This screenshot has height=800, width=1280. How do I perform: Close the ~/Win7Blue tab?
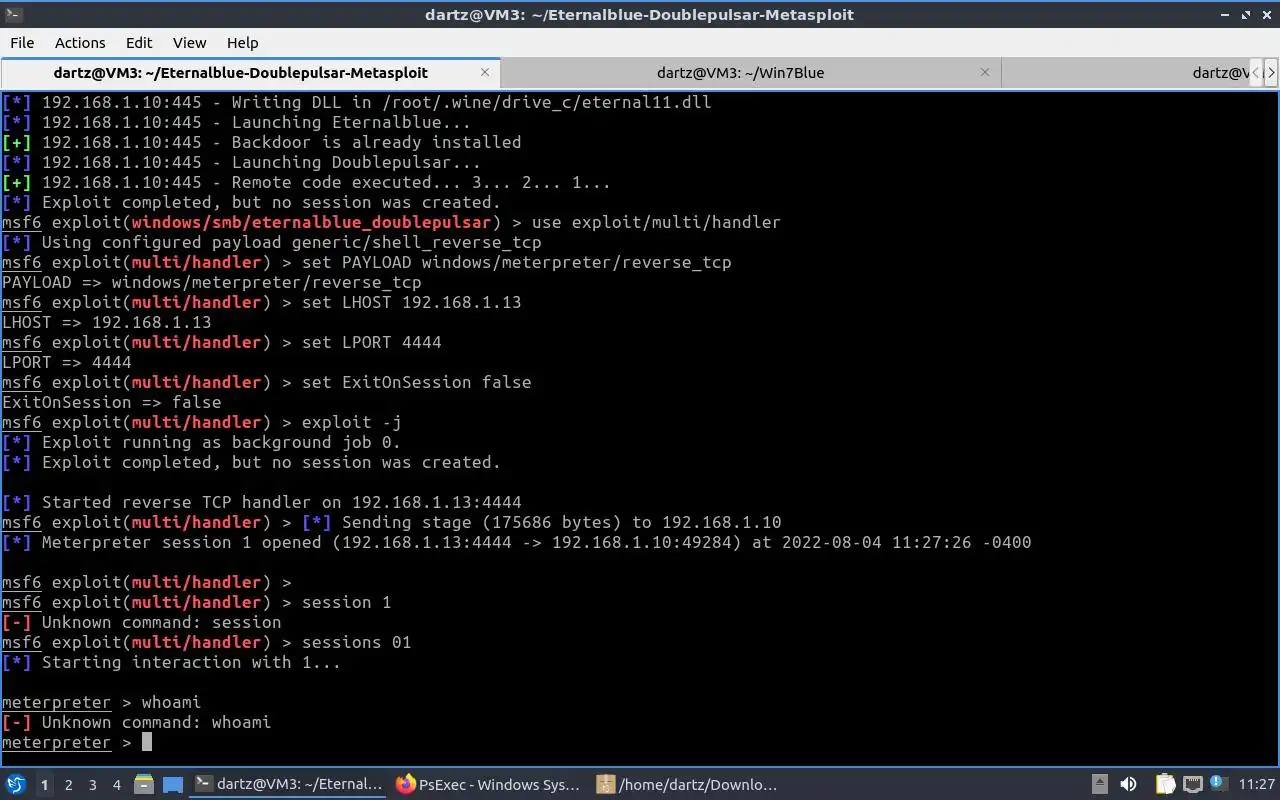tap(985, 73)
